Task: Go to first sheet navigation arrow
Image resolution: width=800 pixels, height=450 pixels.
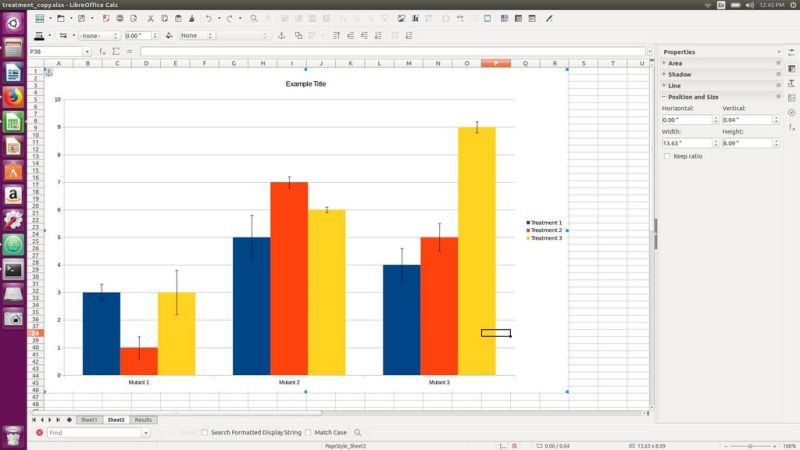Action: tap(34, 420)
